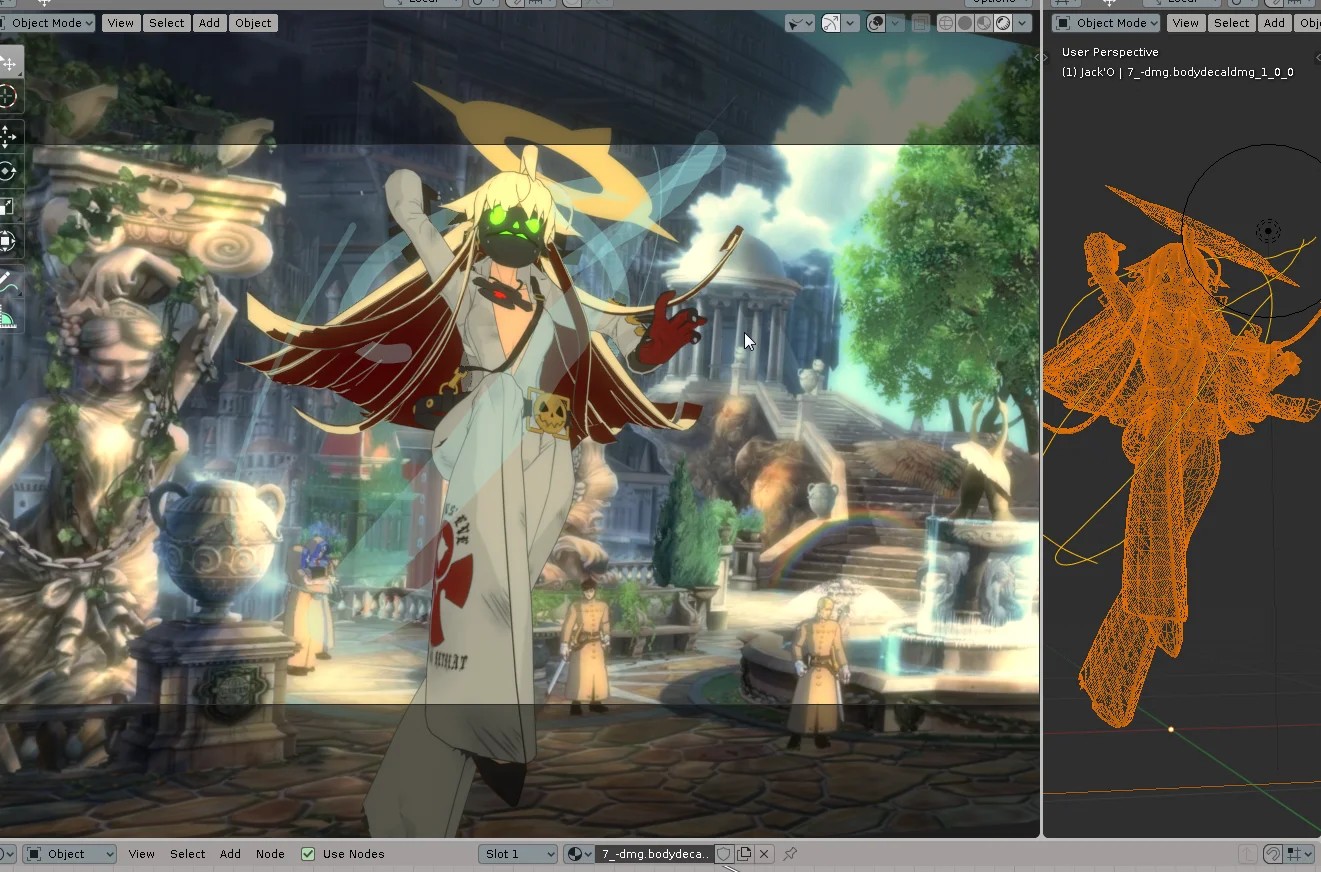Open the Add menu in the viewport
1321x872 pixels.
point(209,22)
